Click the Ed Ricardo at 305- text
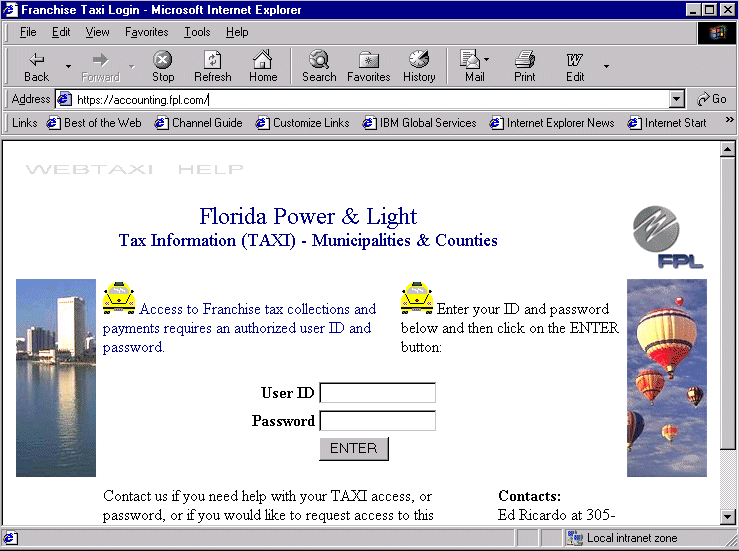Viewport: 739px width, 551px height. tap(556, 515)
